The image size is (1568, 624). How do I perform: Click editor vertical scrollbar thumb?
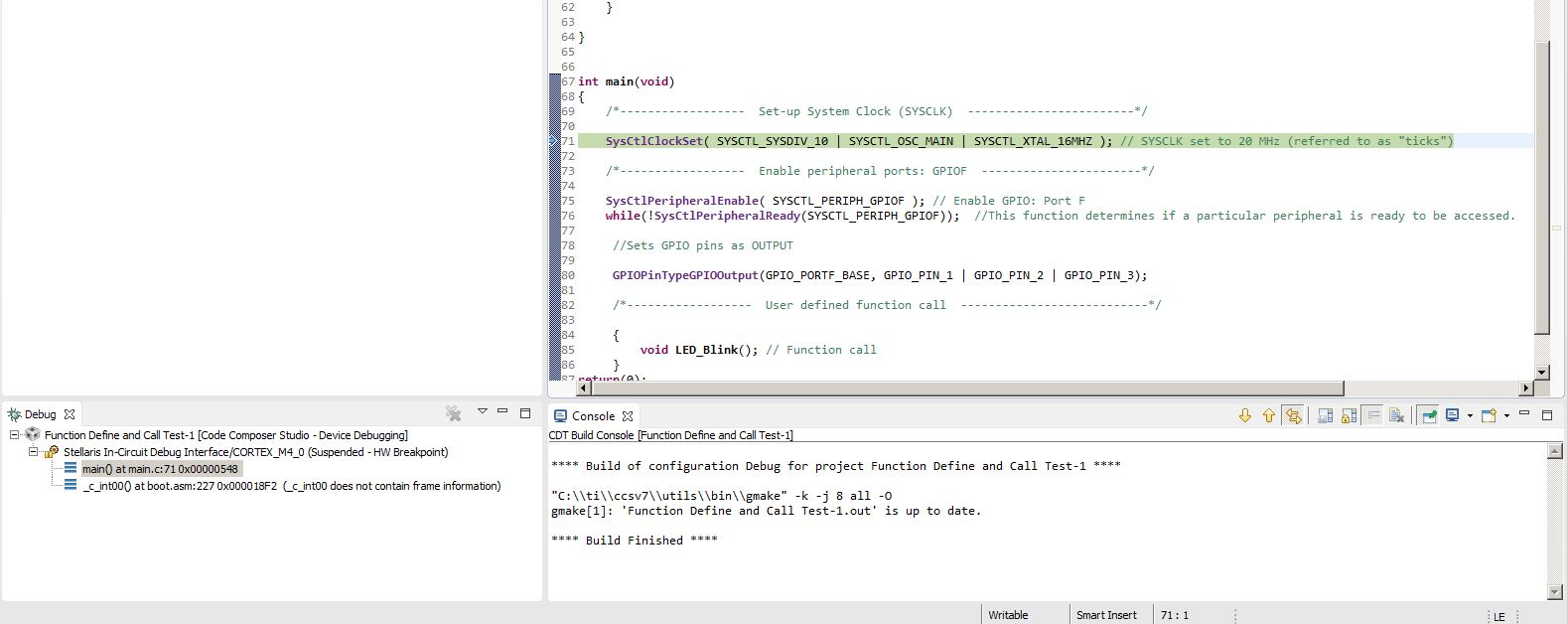click(x=1541, y=187)
